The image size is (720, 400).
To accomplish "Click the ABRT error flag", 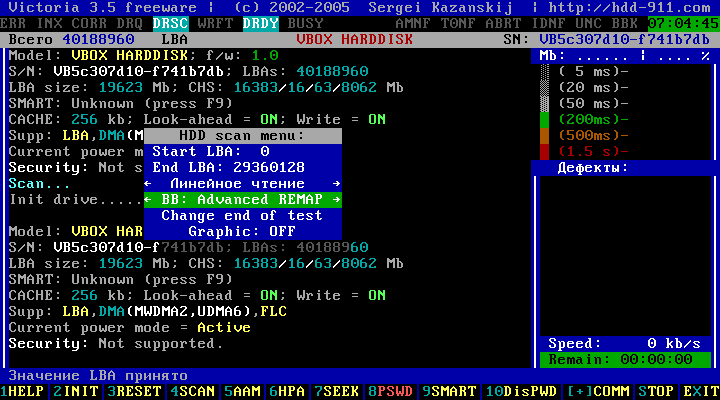I will pos(503,23).
